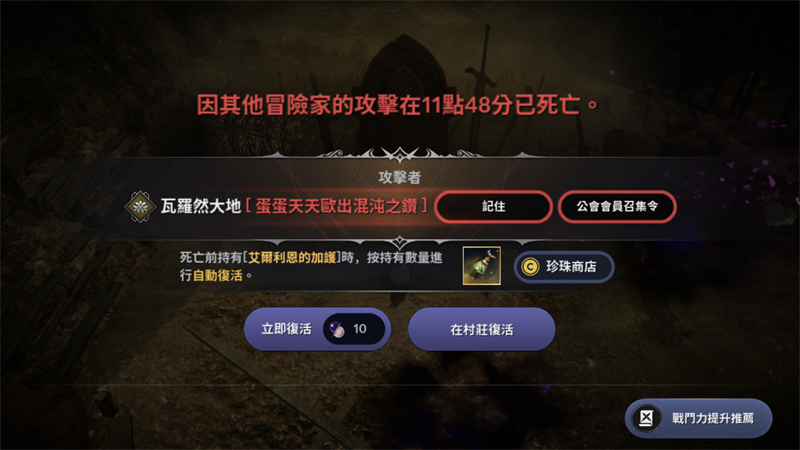Choose 在村莊復活 to revive in village

pos(482,329)
